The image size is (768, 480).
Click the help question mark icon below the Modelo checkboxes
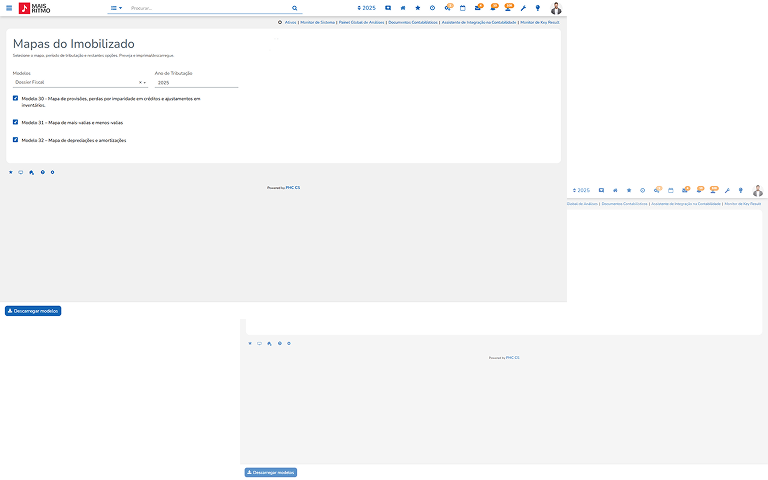coord(42,172)
